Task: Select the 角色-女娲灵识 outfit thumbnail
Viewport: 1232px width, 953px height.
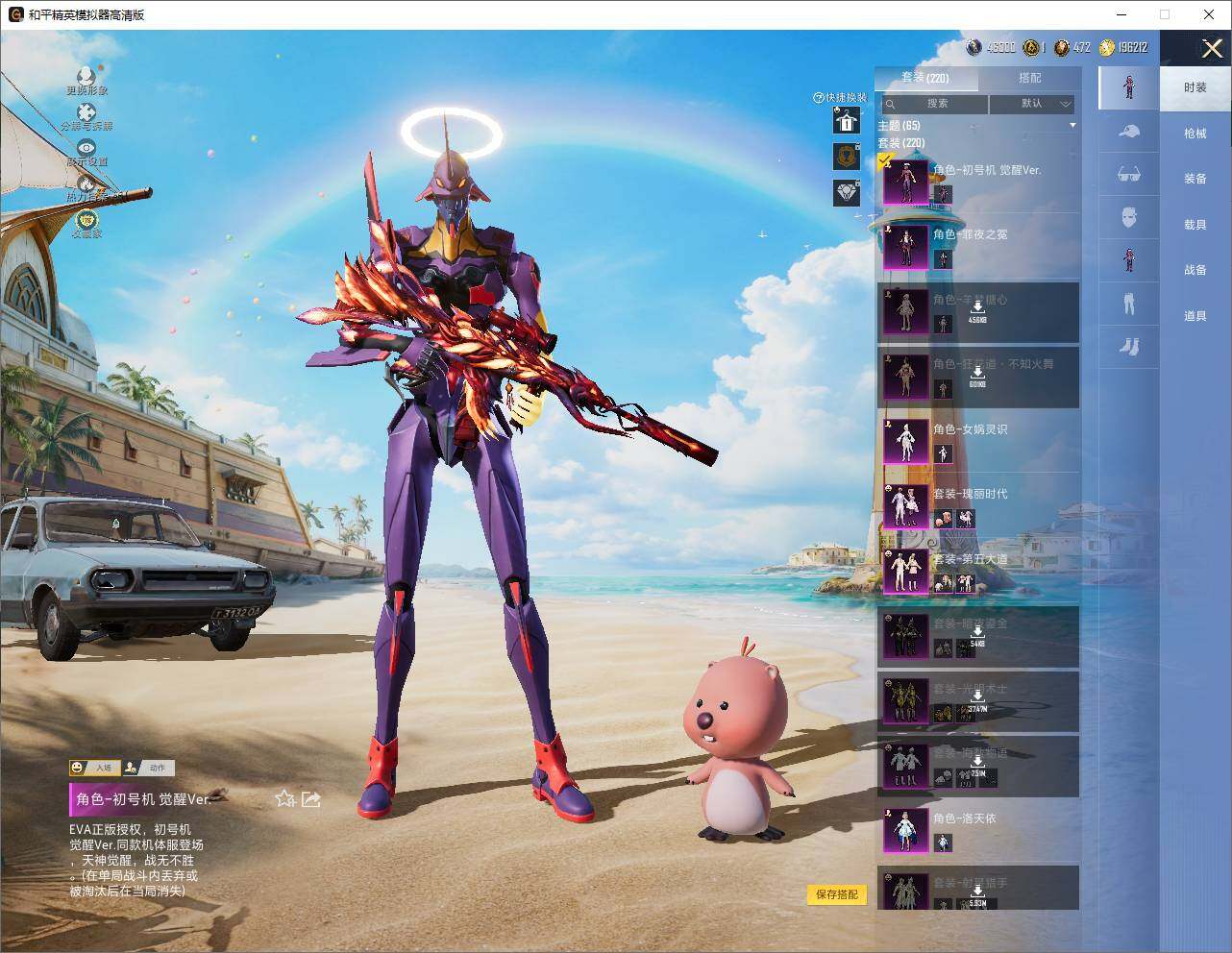Action: point(906,442)
